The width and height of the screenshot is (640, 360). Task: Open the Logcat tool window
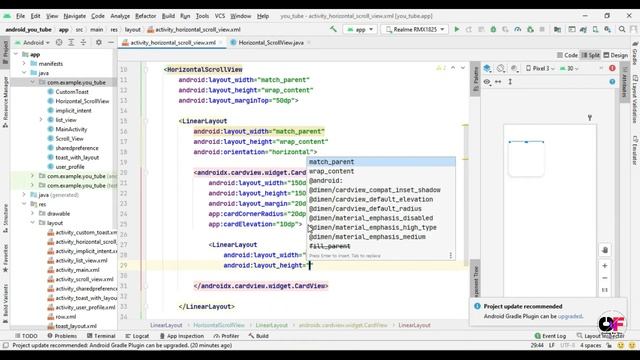point(137,336)
